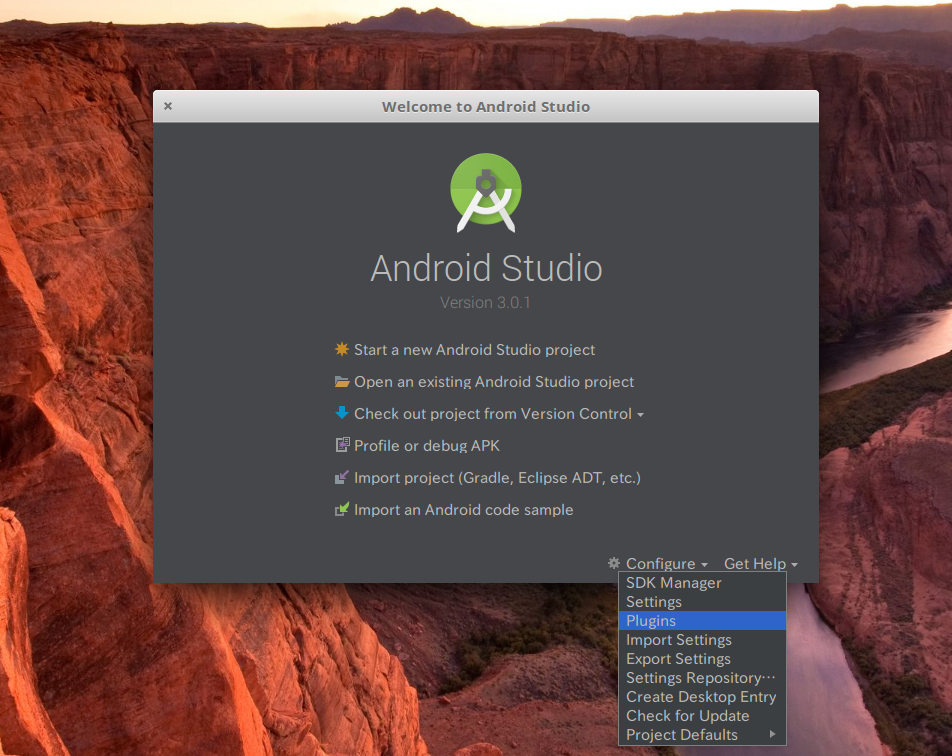Open Settings Repository… menu item
952x756 pixels.
click(x=702, y=678)
